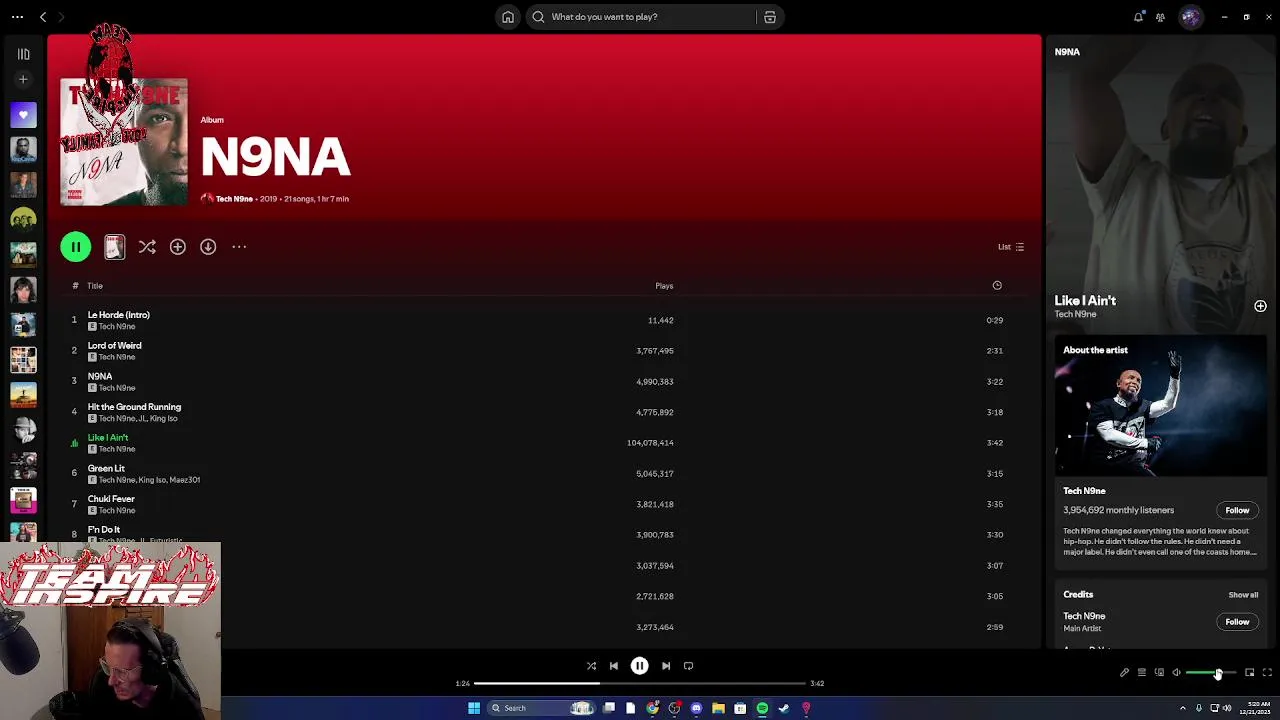Toggle repeat in the player bar

tap(689, 666)
